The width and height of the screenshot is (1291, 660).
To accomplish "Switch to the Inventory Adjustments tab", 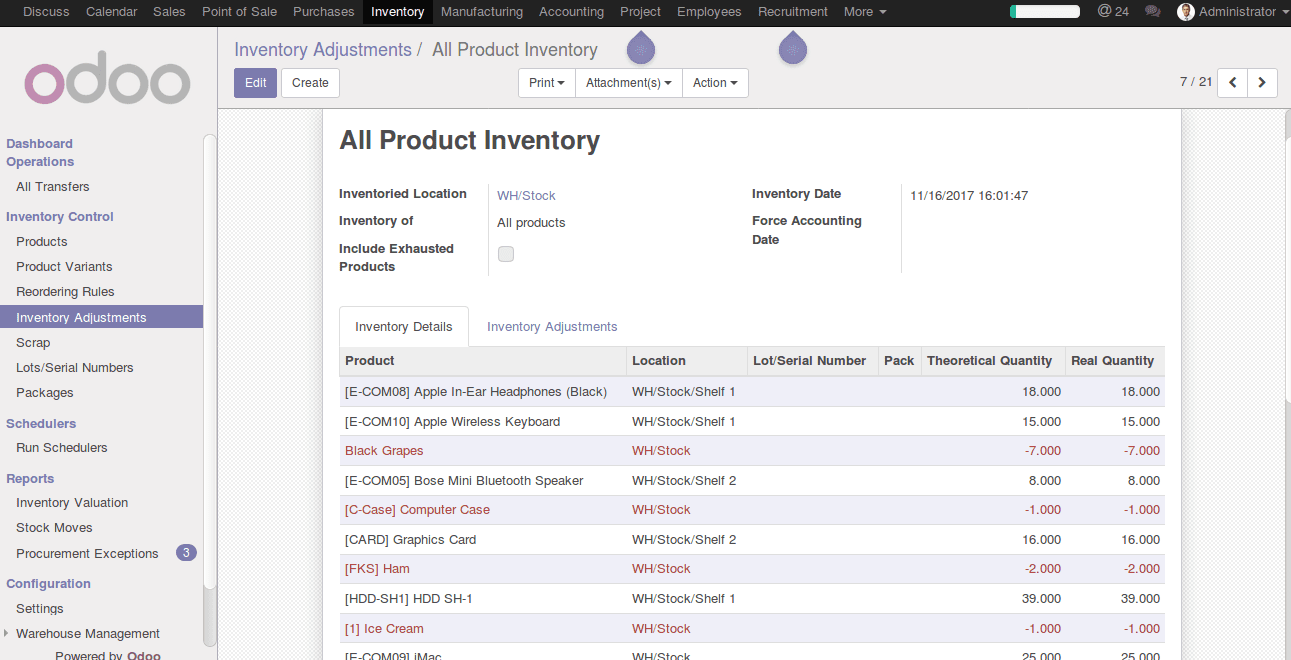I will click(x=552, y=327).
